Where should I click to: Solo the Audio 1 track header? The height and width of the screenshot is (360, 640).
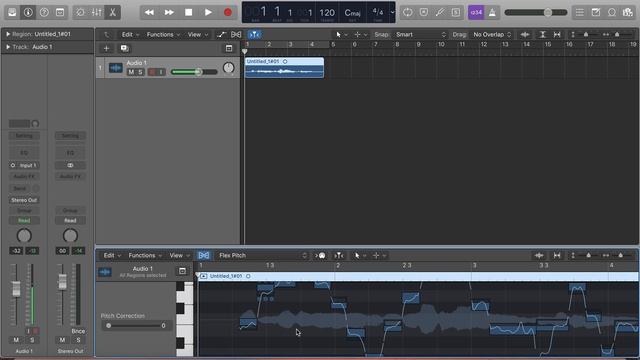140,72
